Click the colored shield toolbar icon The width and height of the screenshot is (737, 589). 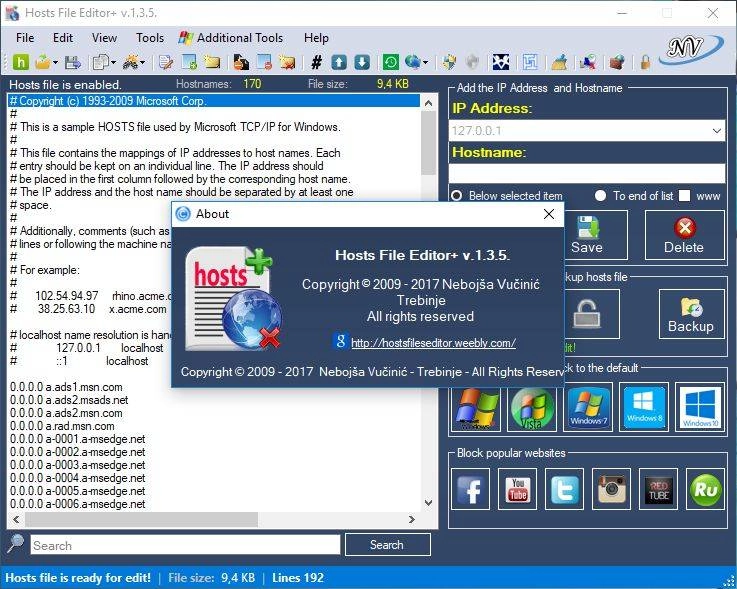pos(449,62)
